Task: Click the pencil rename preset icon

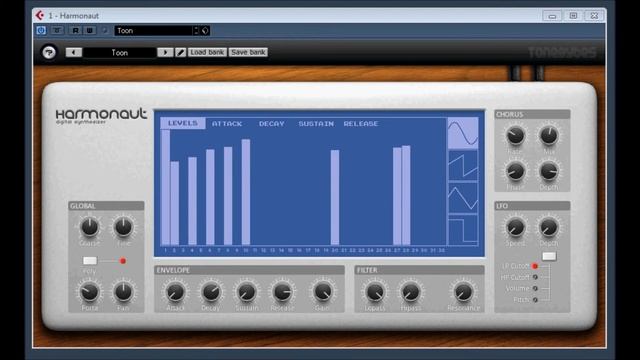Action: point(180,52)
